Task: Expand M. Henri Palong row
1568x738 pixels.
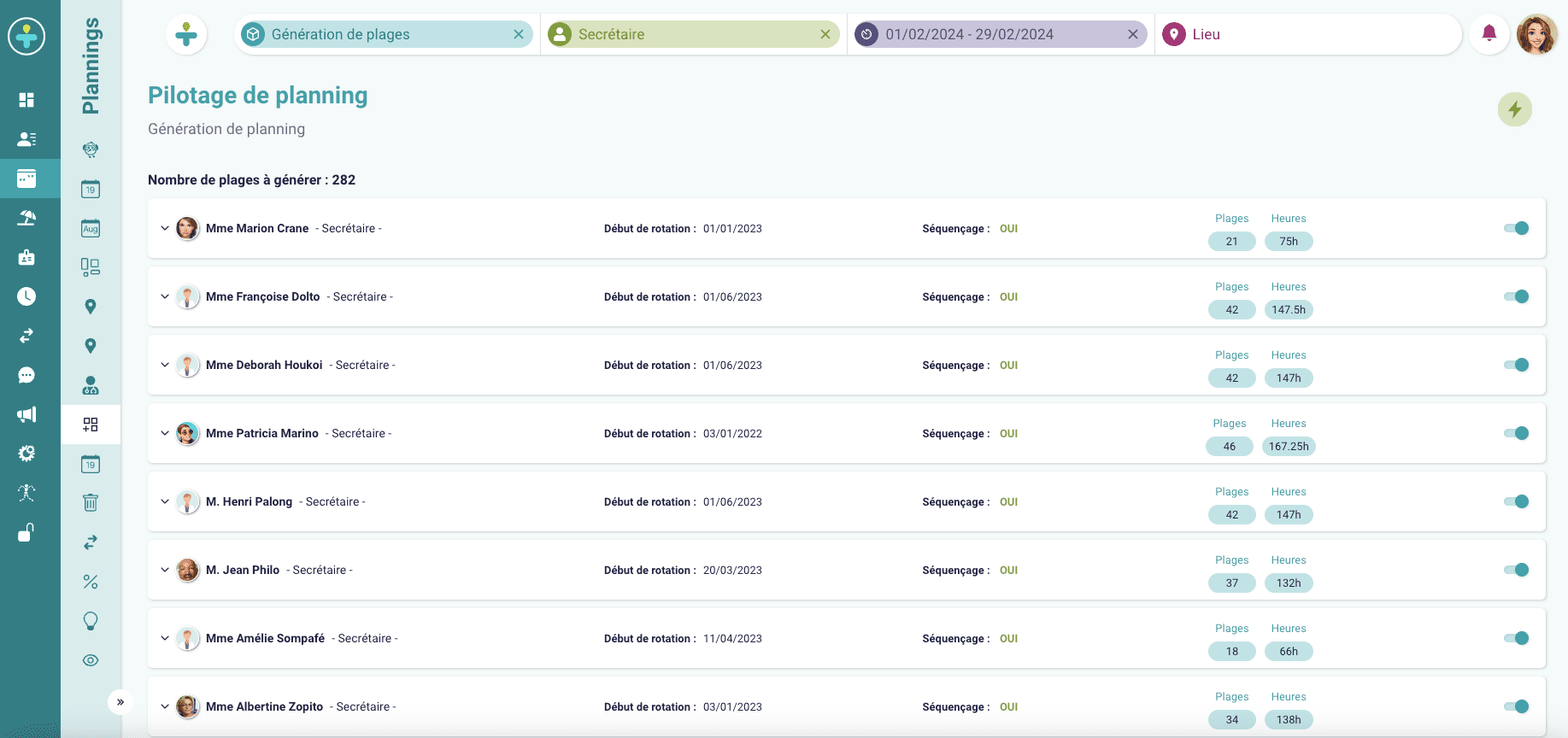Action: coord(165,501)
